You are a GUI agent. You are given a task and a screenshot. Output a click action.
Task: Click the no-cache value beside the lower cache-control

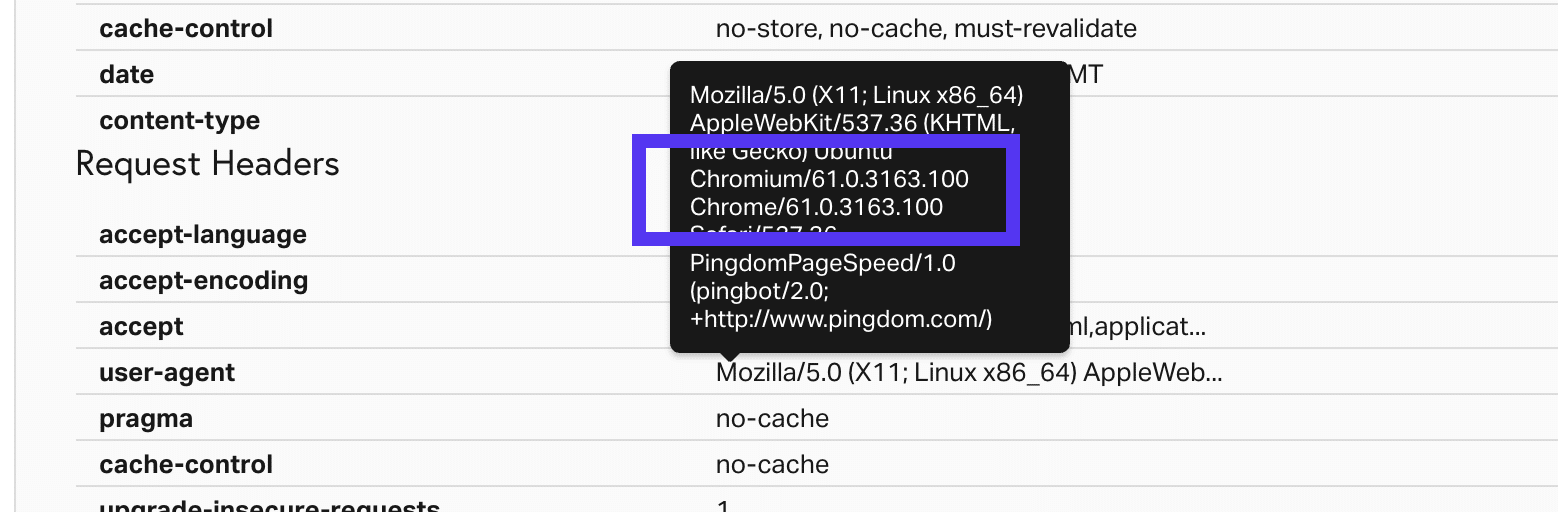(772, 465)
